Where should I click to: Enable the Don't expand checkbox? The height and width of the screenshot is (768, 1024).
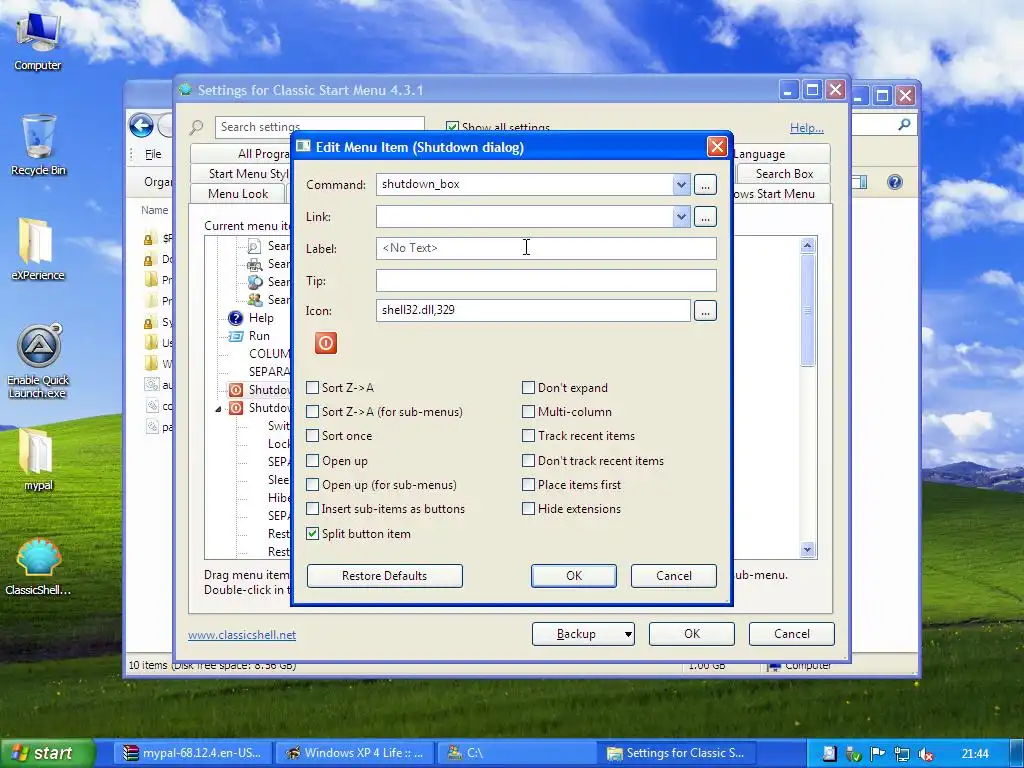528,388
